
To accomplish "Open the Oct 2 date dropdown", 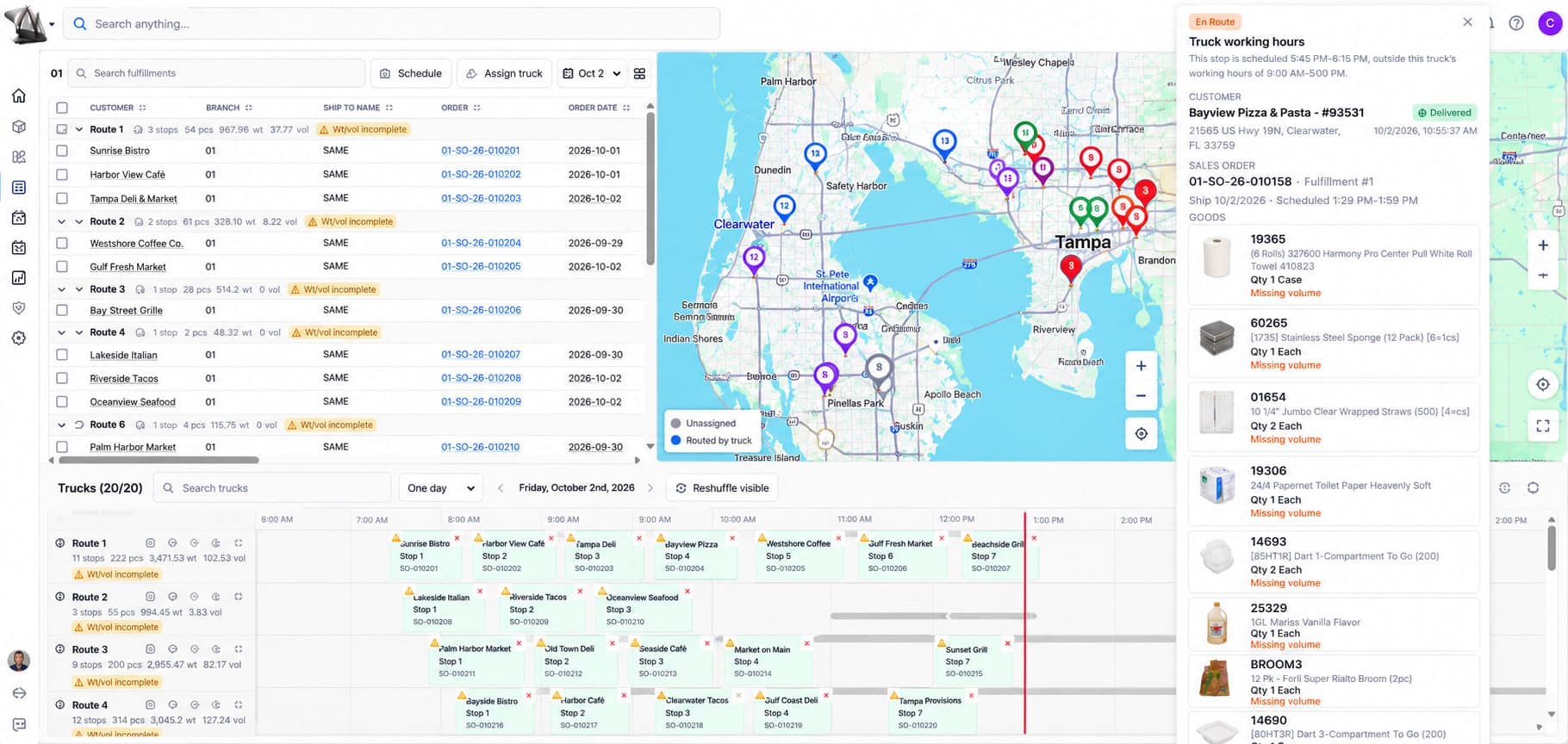I will [x=592, y=73].
